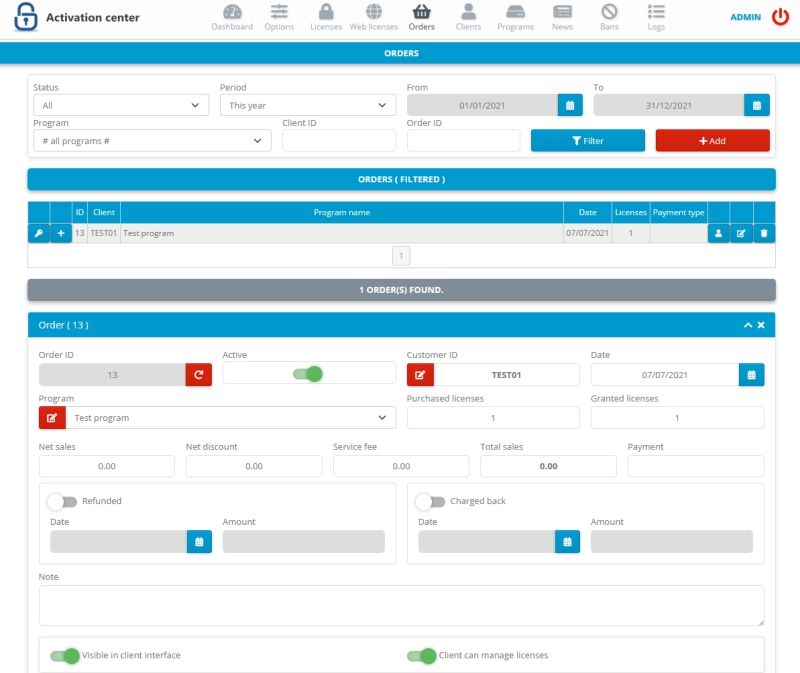Go to the Clients page
This screenshot has width=800, height=673.
pyautogui.click(x=468, y=17)
